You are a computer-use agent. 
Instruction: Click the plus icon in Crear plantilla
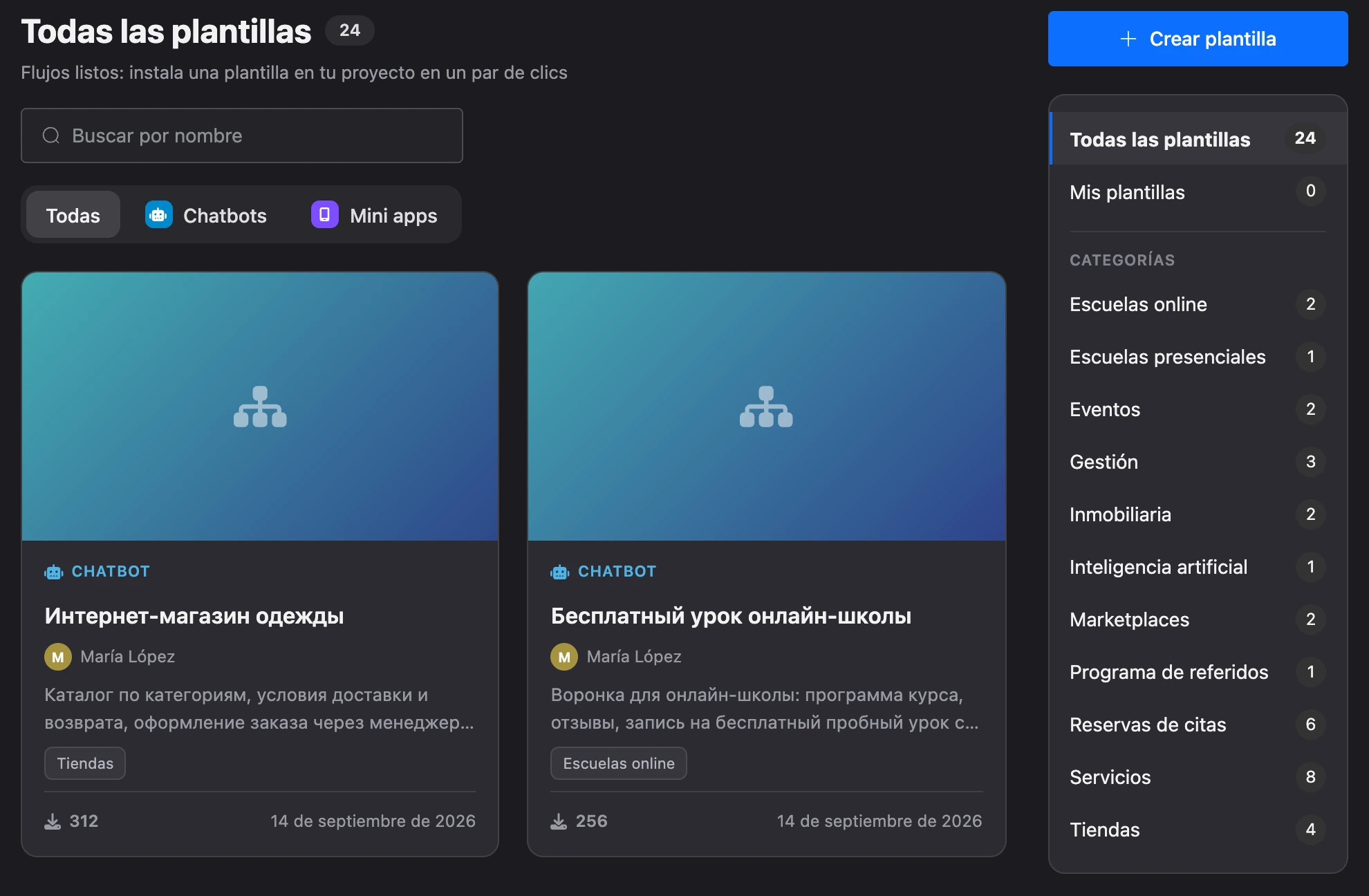[1128, 39]
